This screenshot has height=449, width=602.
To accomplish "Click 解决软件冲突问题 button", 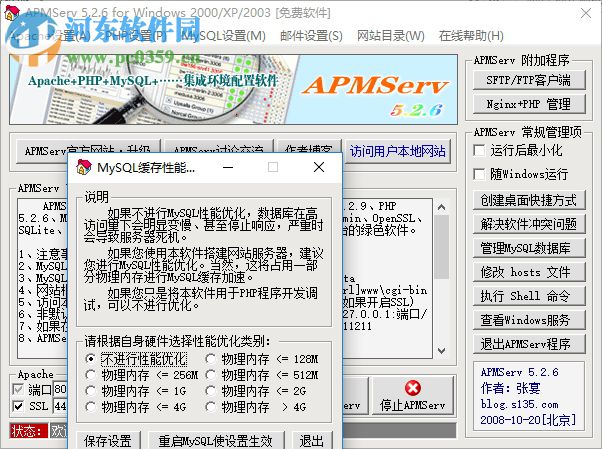I will pyautogui.click(x=529, y=224).
